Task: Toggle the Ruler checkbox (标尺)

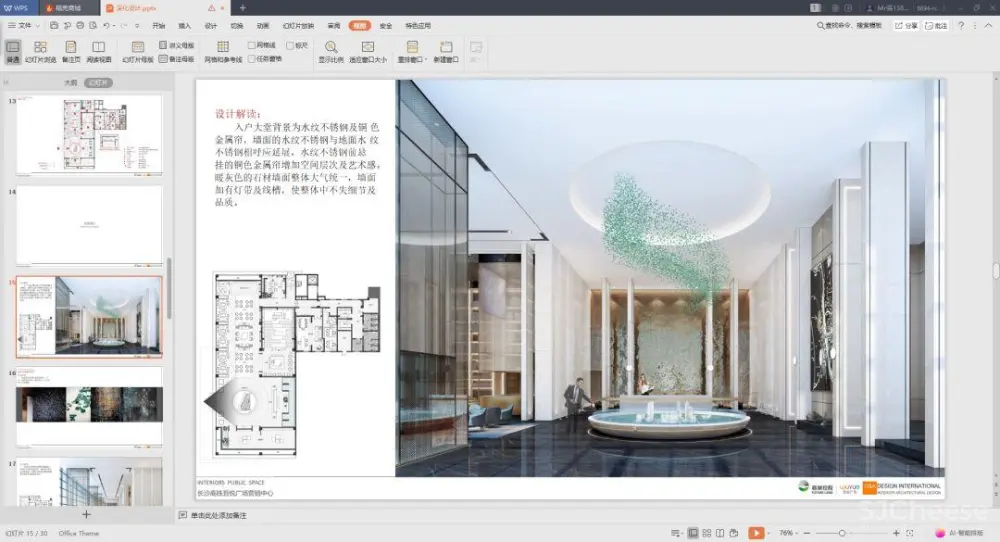Action: 290,45
